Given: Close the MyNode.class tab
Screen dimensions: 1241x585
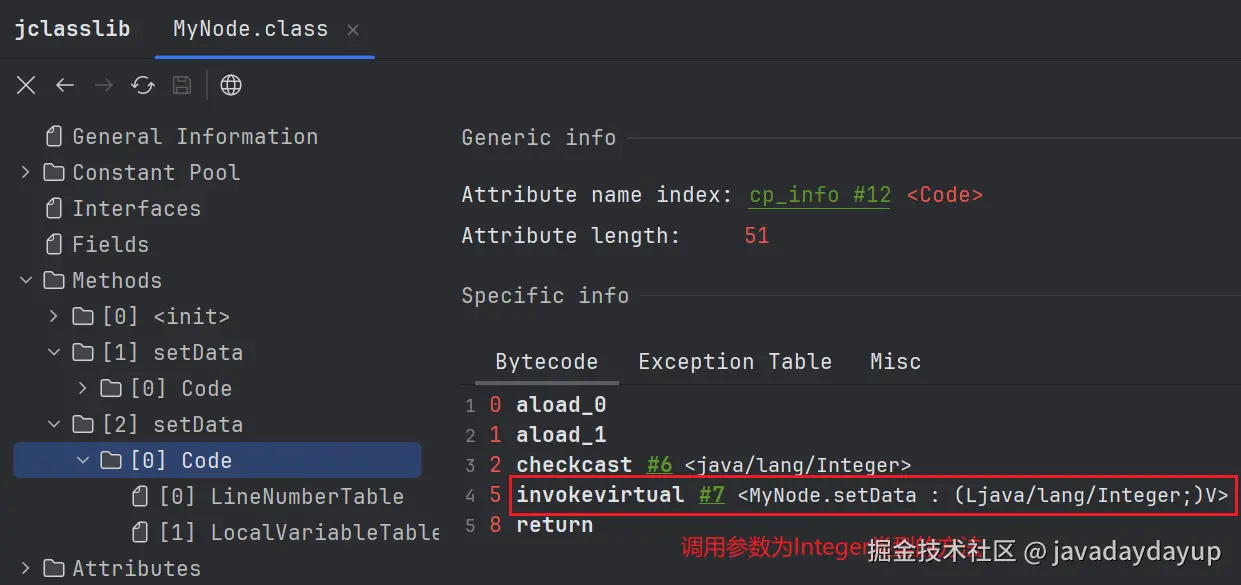Looking at the screenshot, I should [x=353, y=30].
